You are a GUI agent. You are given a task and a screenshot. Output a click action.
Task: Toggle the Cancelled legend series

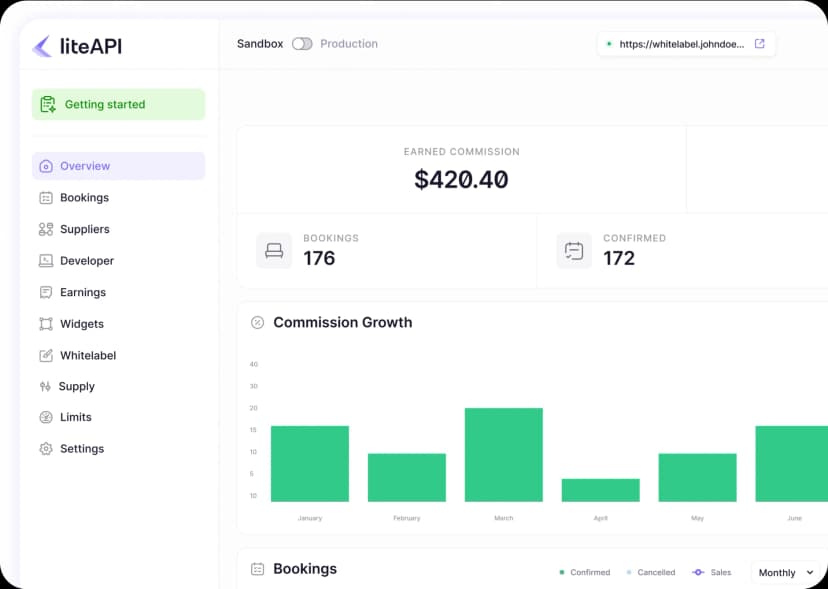(650, 573)
